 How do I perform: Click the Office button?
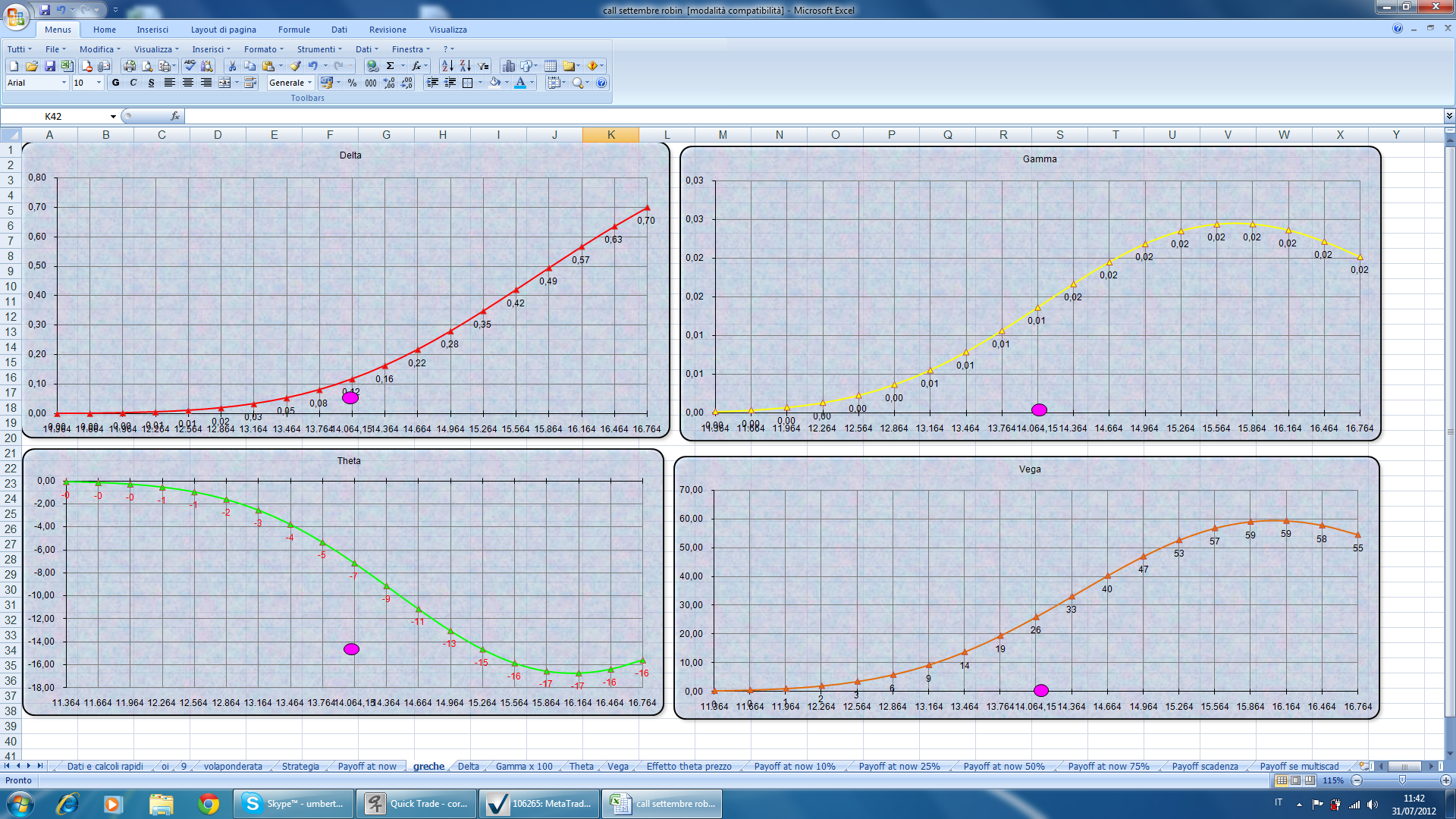click(15, 15)
